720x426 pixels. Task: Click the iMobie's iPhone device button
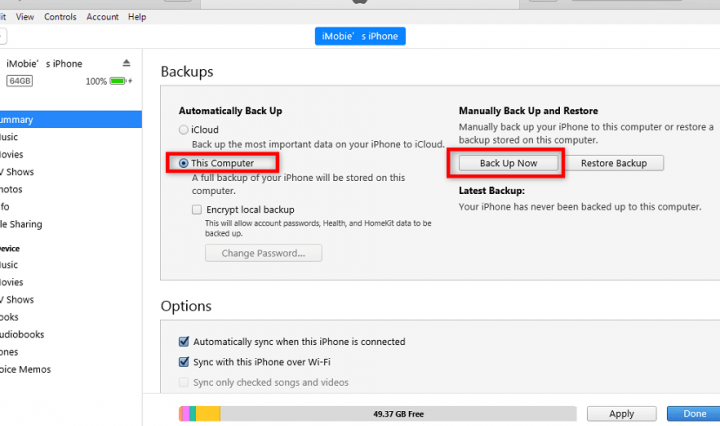pyautogui.click(x=360, y=36)
